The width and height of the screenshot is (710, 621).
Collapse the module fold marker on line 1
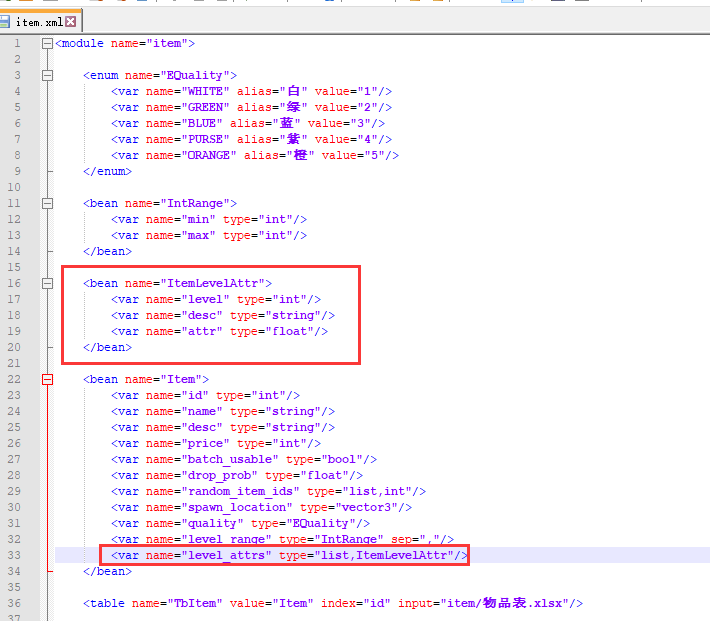pyautogui.click(x=47, y=44)
